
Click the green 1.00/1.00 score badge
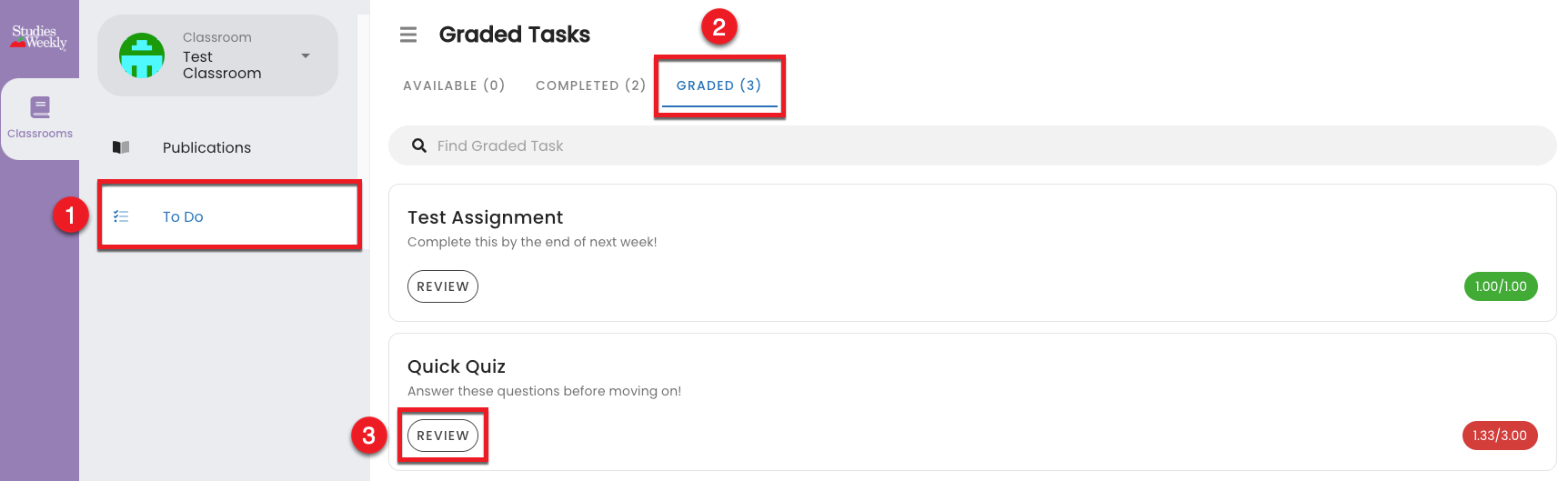pyautogui.click(x=1501, y=286)
